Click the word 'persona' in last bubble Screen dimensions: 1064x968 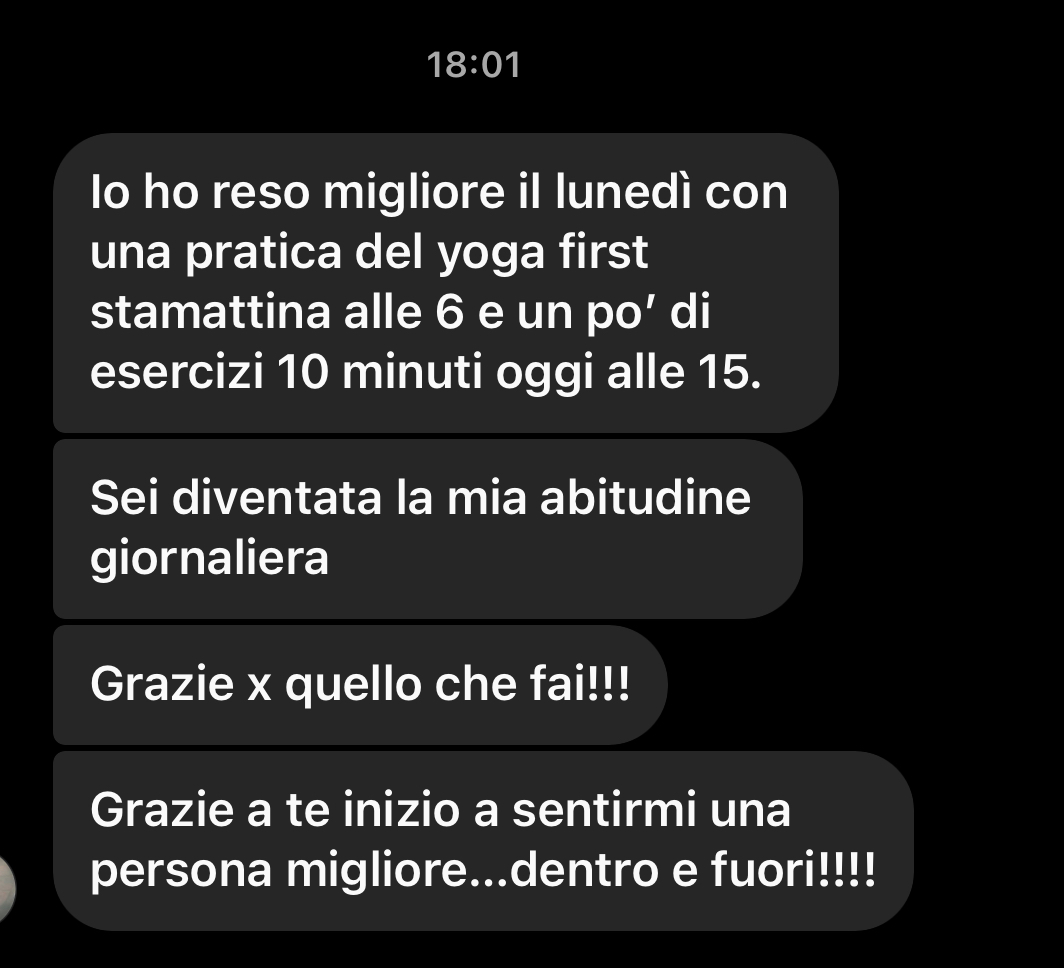181,872
